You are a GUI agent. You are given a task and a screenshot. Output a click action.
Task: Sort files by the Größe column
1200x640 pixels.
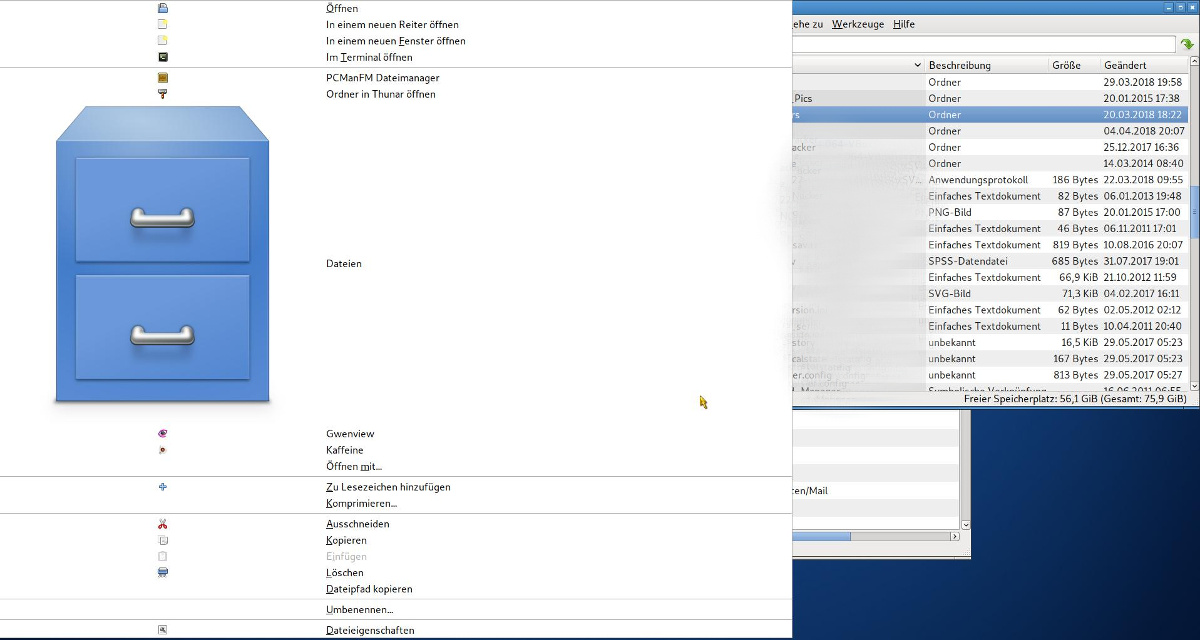[1072, 65]
